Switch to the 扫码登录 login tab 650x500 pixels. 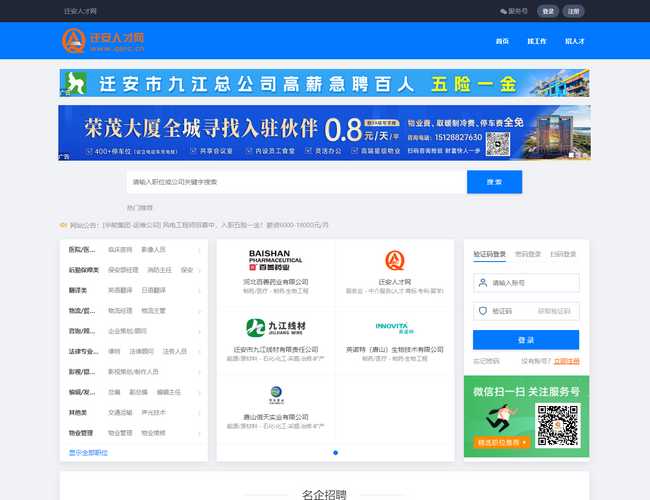[563, 254]
